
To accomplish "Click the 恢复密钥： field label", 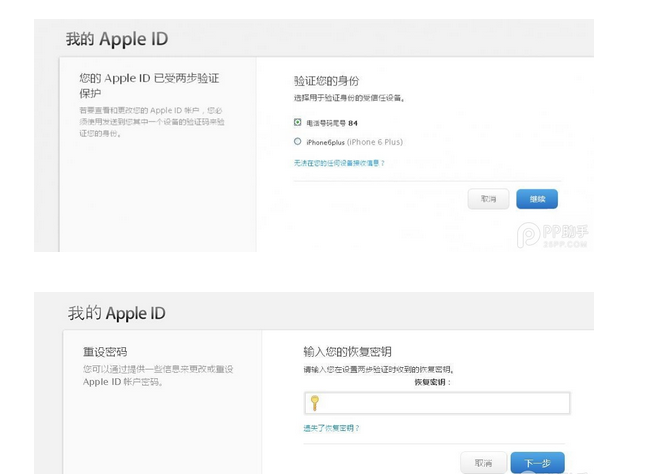I will coord(433,382).
